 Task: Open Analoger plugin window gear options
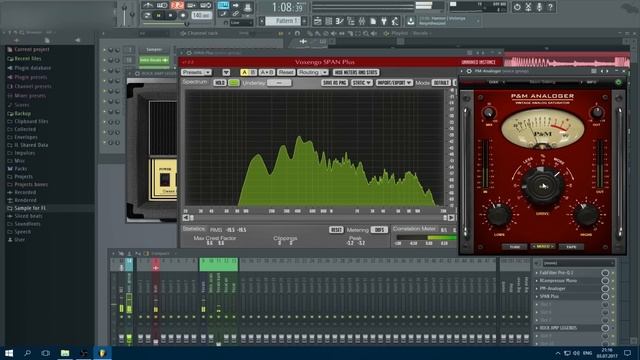(469, 71)
